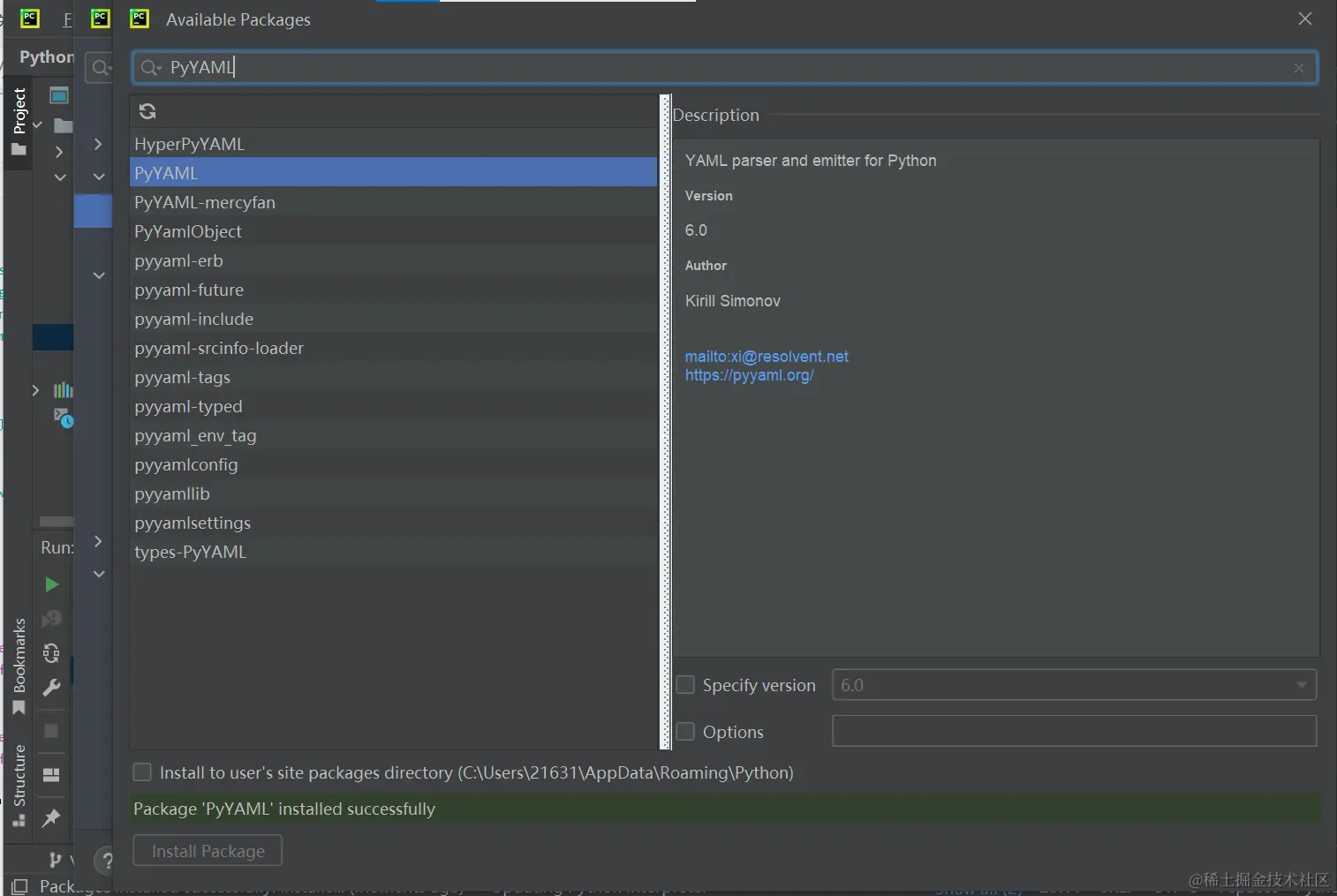Click author name Kirill Simonov

pos(733,301)
